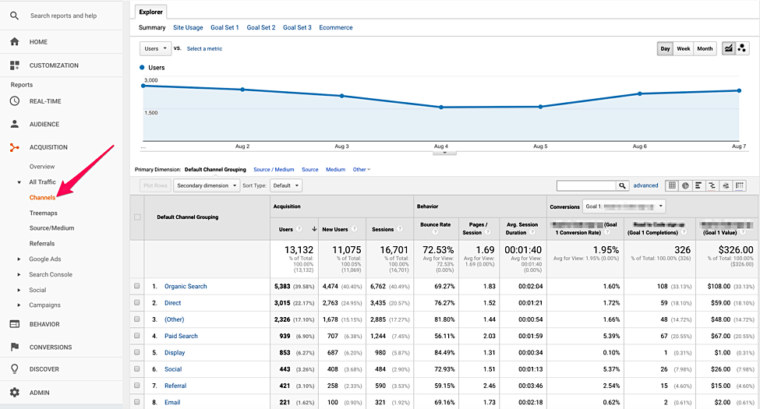Check the Organic Search row checkbox
The image size is (760, 409).
coord(137,286)
